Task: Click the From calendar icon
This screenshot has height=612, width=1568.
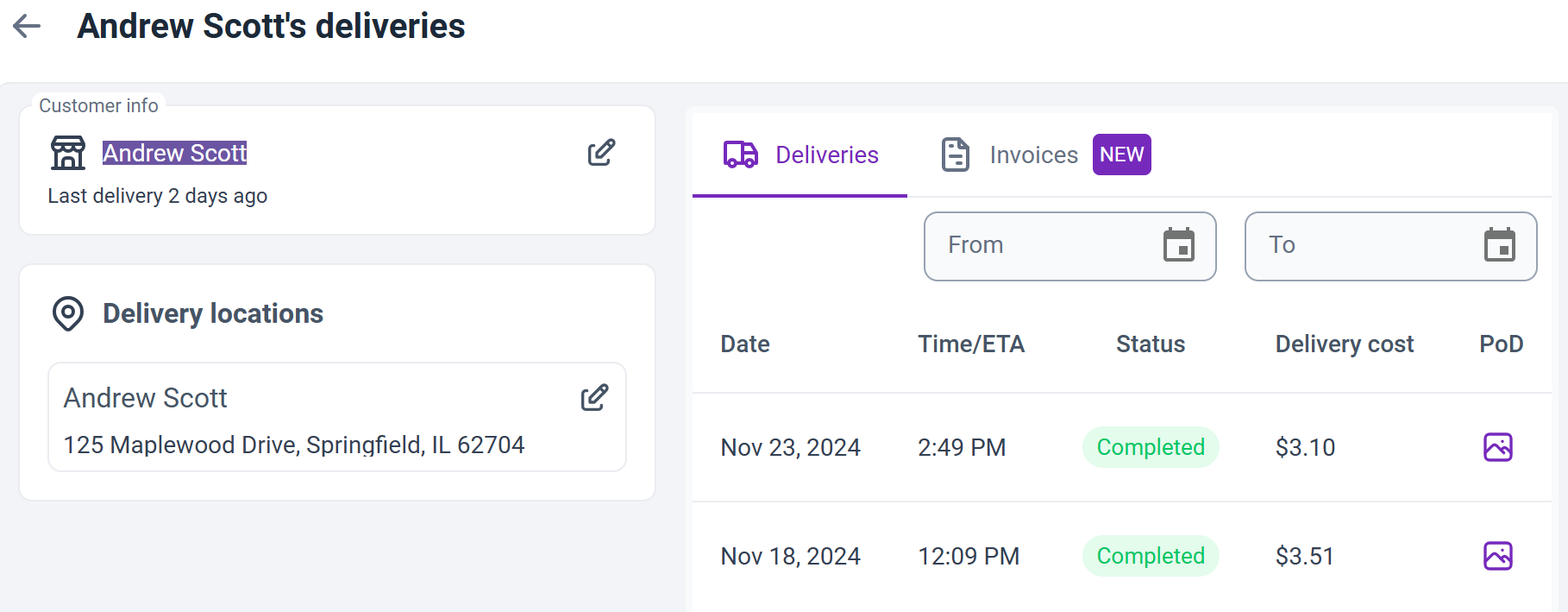Action: coord(1178,245)
